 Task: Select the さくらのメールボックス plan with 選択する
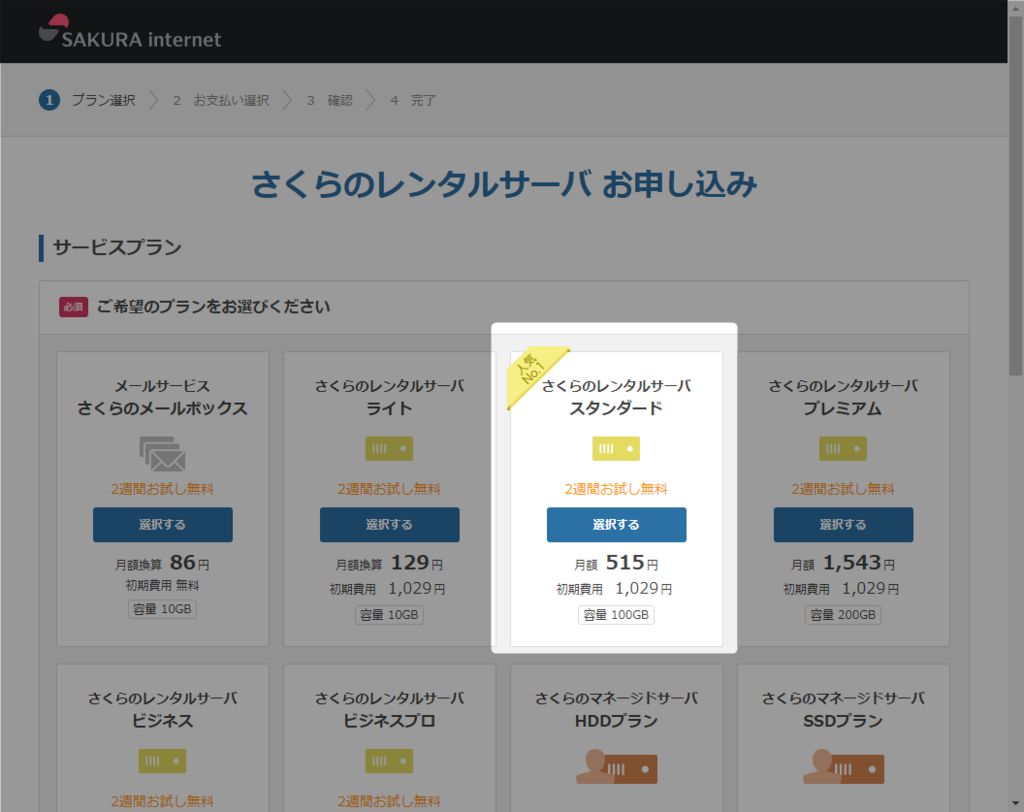pyautogui.click(x=163, y=525)
